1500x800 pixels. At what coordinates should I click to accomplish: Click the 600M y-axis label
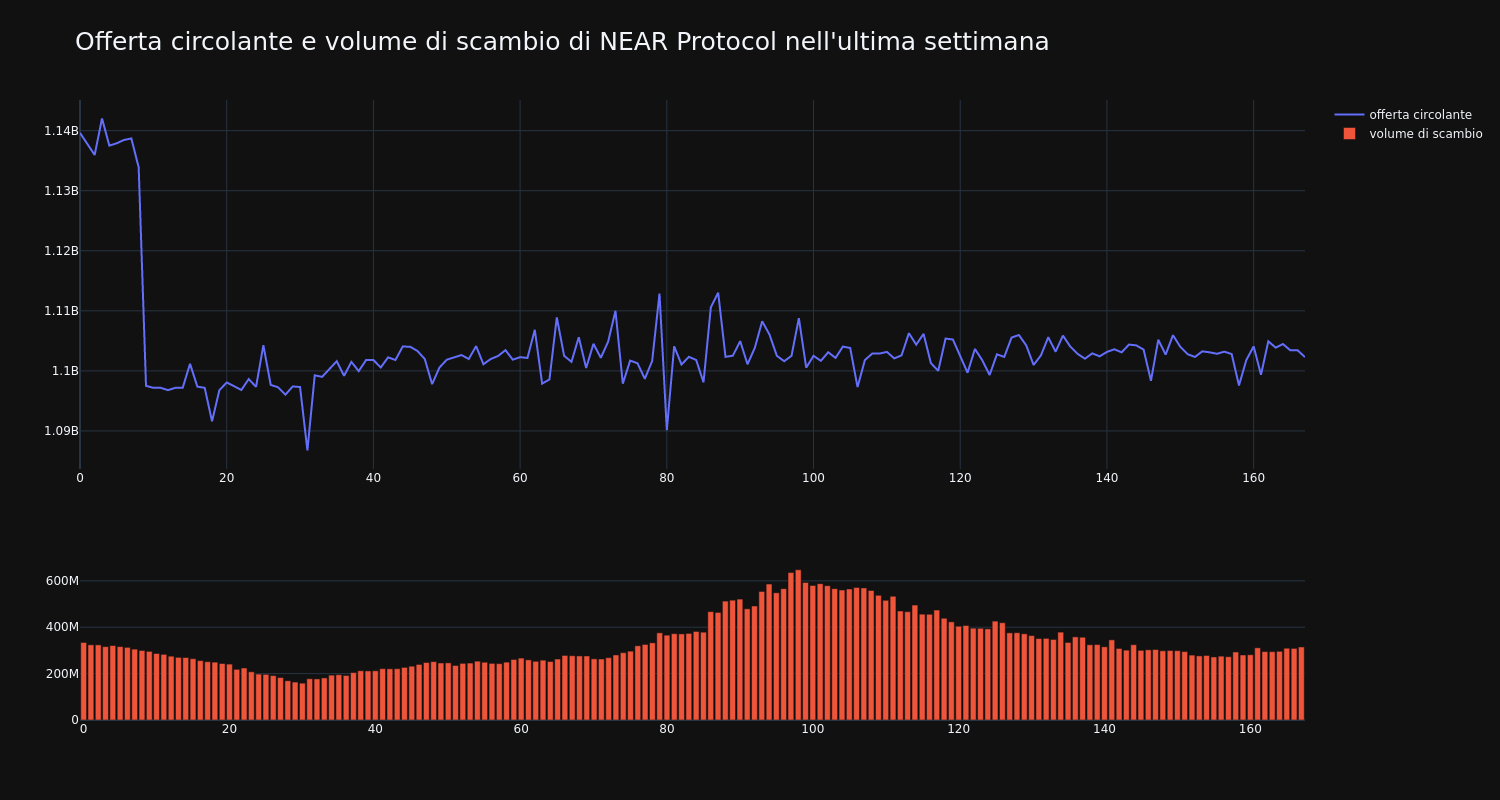click(62, 581)
